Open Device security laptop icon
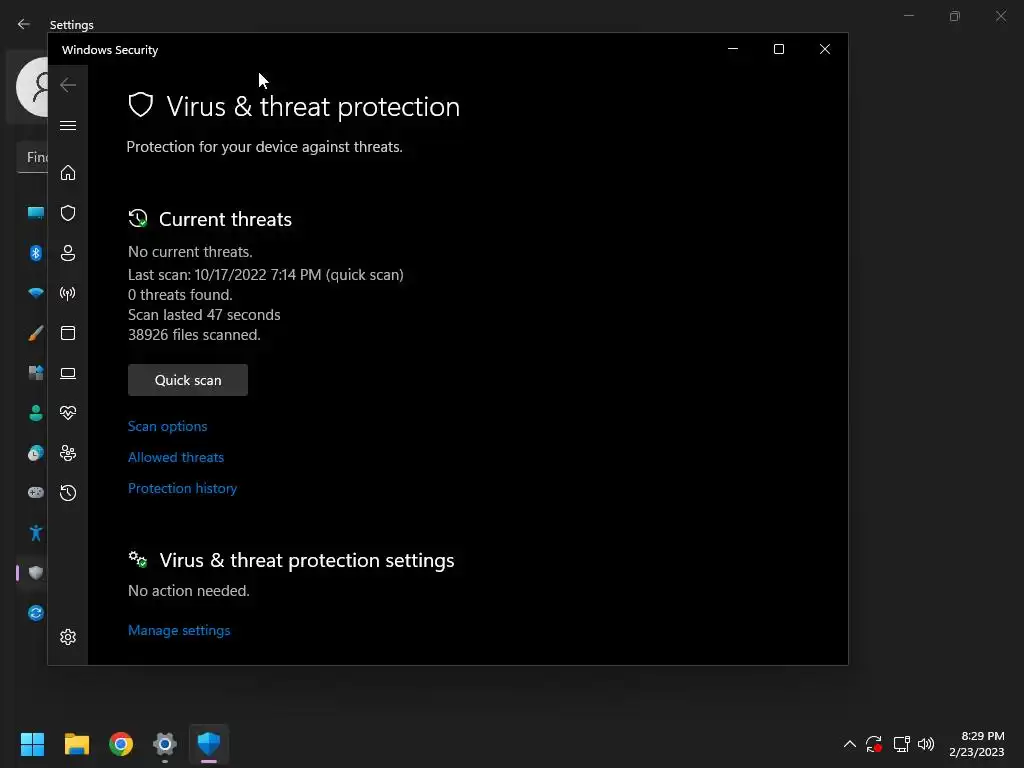This screenshot has width=1024, height=768. [x=68, y=373]
